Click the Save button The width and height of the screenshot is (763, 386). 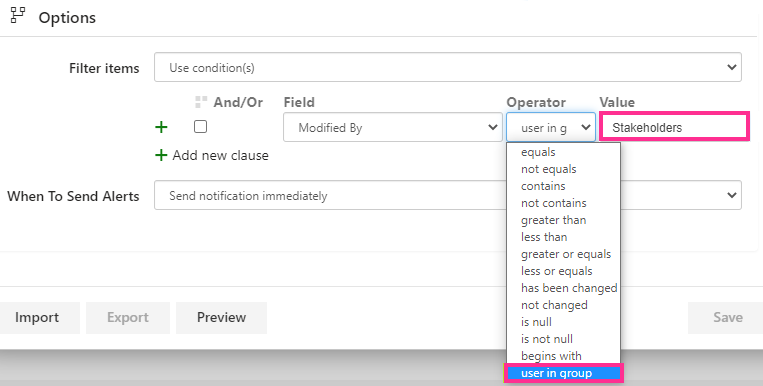coord(727,317)
